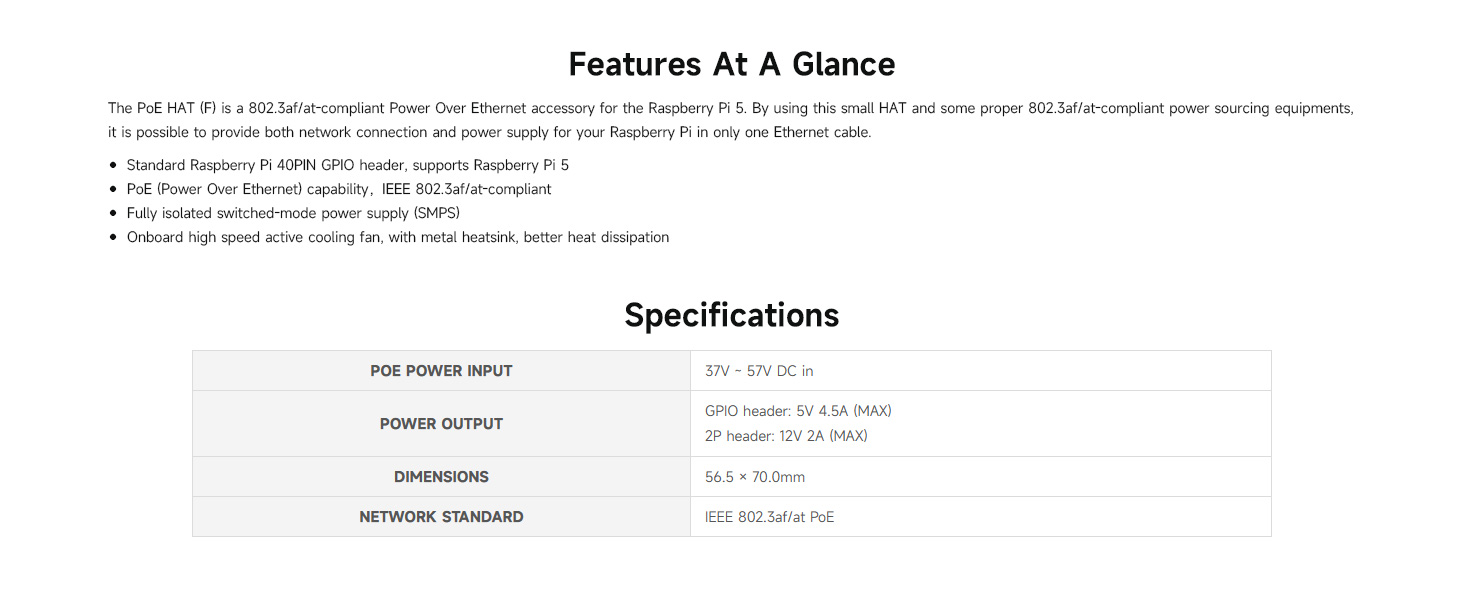Click the 37V ~ 57V DC in value
1464x600 pixels.
(x=759, y=371)
